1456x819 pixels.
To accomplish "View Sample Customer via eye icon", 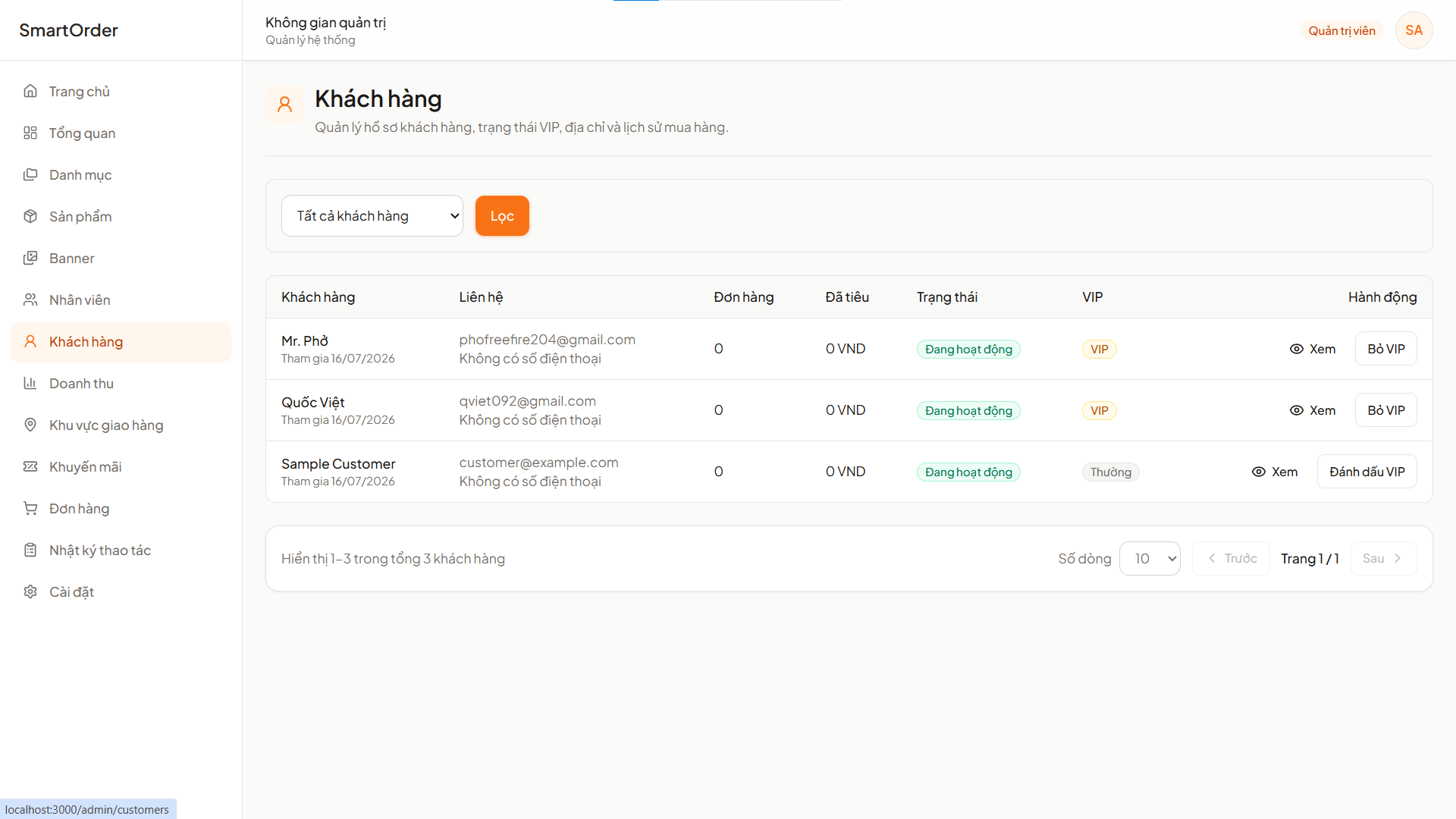I will tap(1259, 472).
